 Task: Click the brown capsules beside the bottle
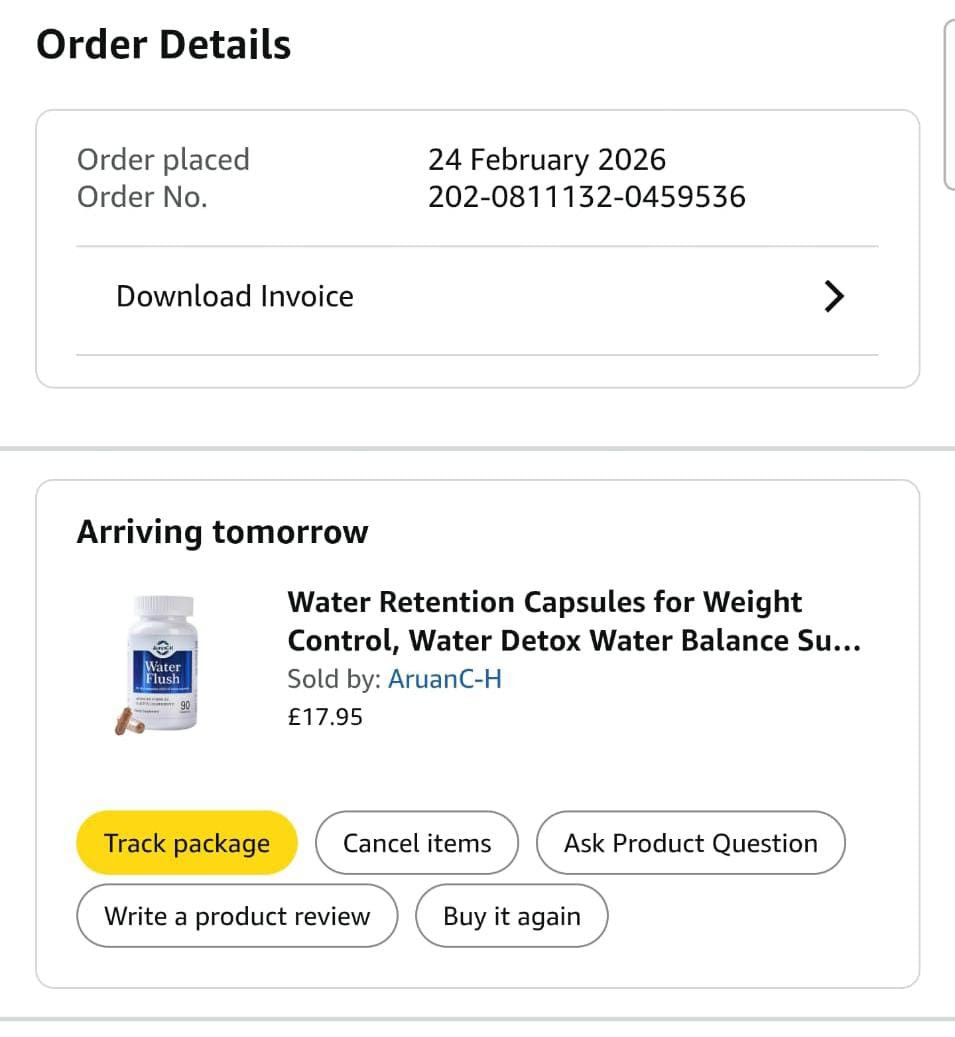(123, 720)
